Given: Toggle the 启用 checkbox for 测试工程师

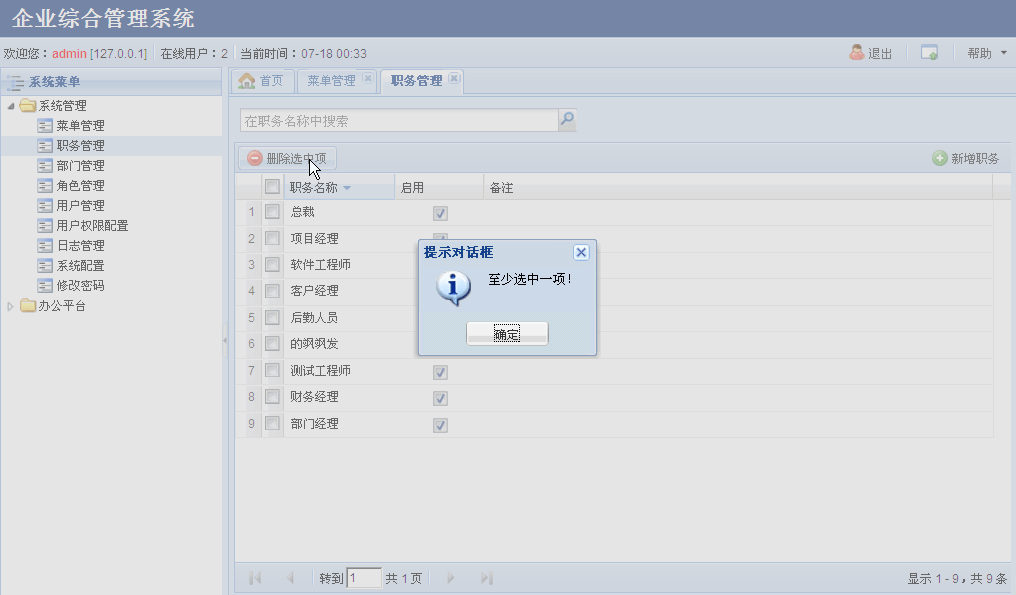Looking at the screenshot, I should pos(440,372).
